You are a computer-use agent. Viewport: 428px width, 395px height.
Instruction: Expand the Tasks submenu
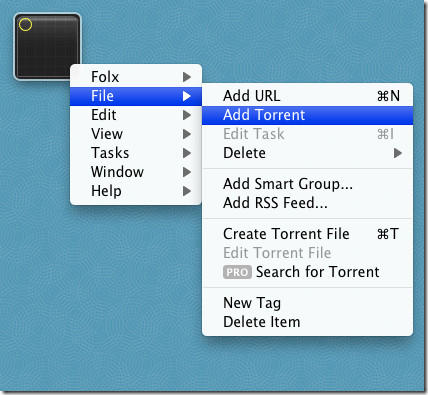136,153
